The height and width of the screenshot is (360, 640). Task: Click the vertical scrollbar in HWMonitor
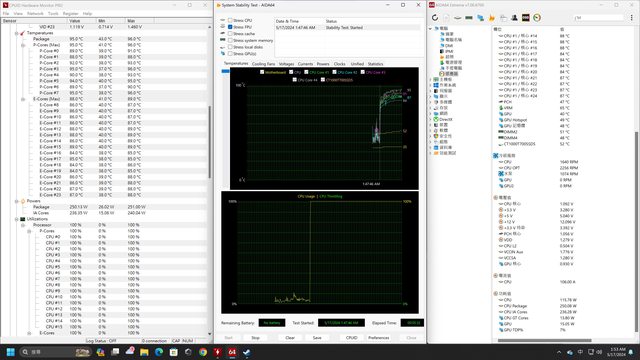click(x=210, y=141)
